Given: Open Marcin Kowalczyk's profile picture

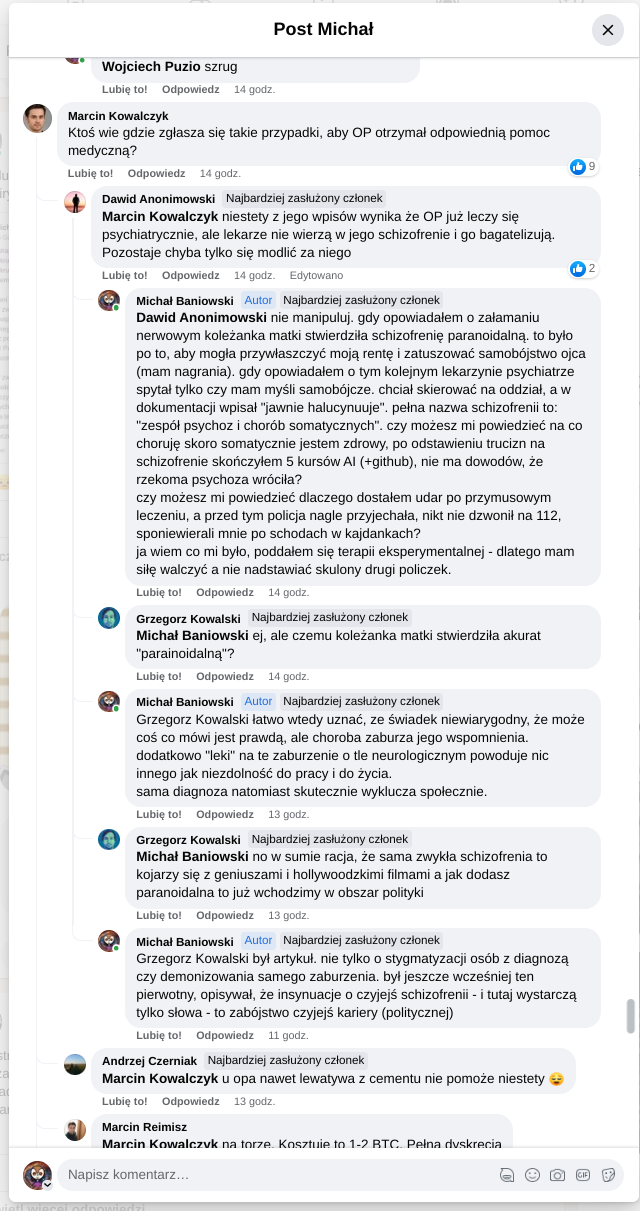Looking at the screenshot, I should [37, 119].
